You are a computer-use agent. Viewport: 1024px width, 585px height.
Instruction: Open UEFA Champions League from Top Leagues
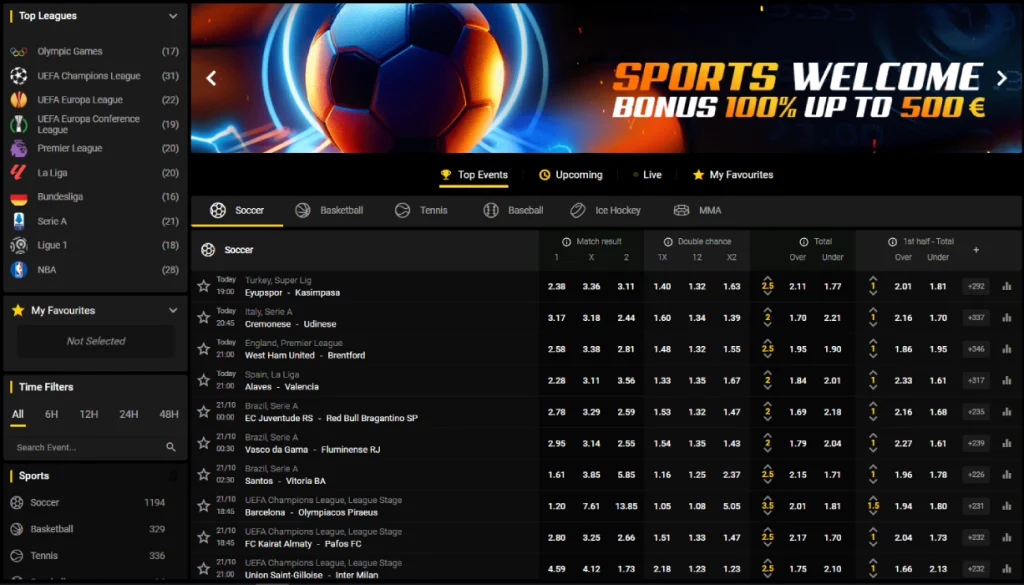tap(88, 77)
